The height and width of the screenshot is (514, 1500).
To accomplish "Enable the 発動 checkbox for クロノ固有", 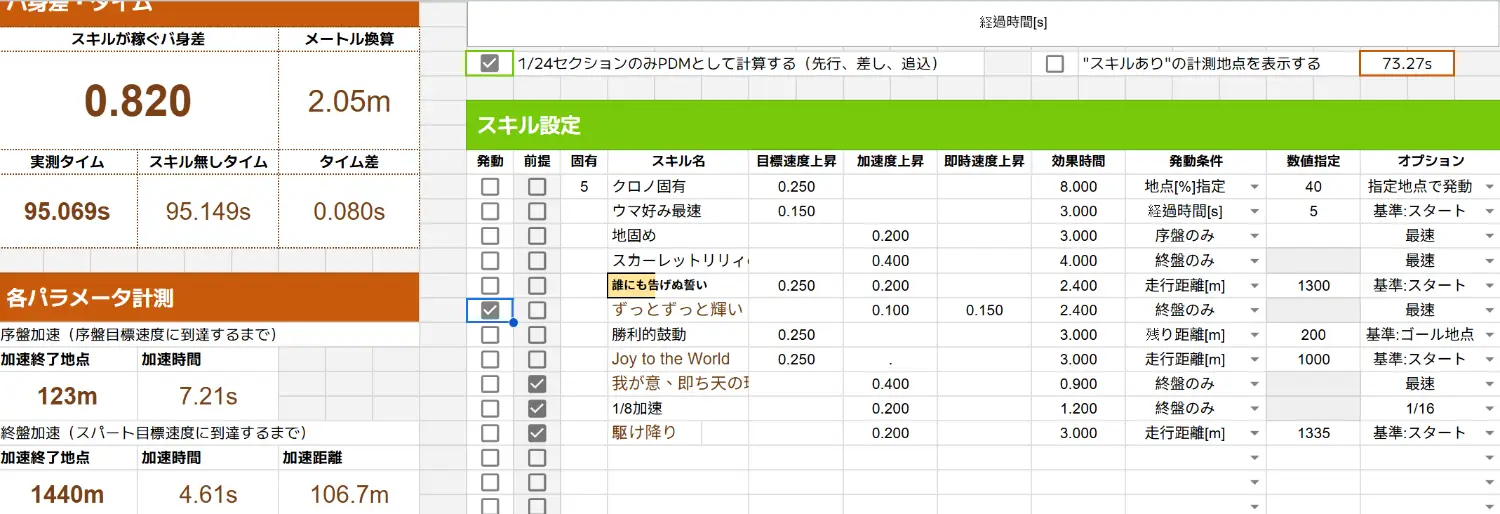I will (x=490, y=187).
